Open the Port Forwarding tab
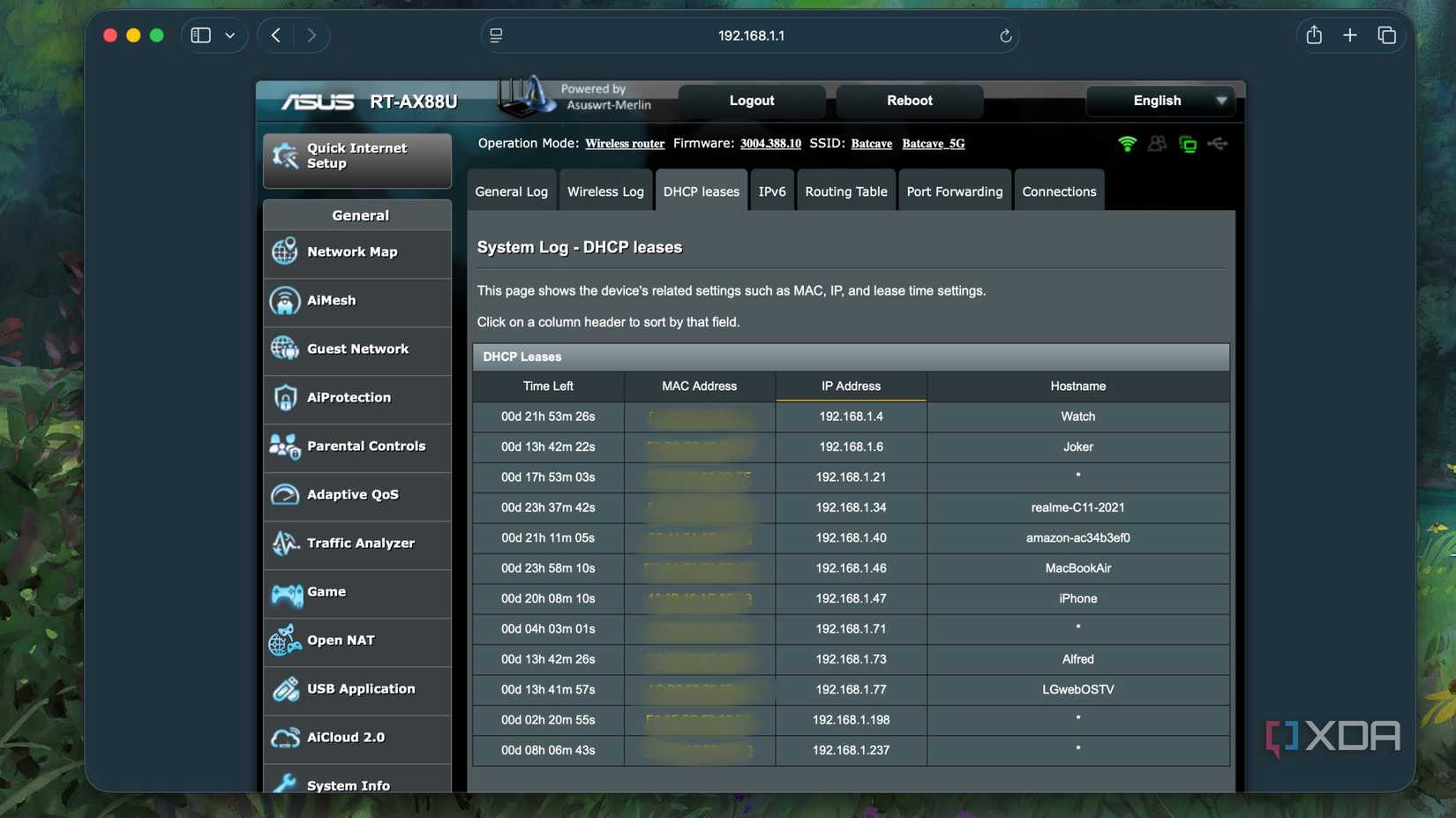1456x818 pixels. pyautogui.click(x=955, y=191)
